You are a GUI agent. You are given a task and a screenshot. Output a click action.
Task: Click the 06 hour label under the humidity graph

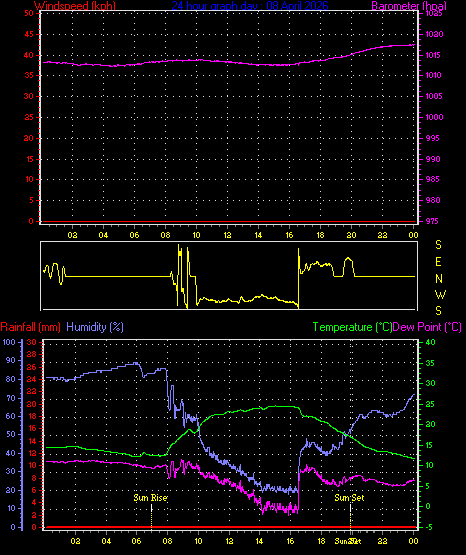[137, 541]
